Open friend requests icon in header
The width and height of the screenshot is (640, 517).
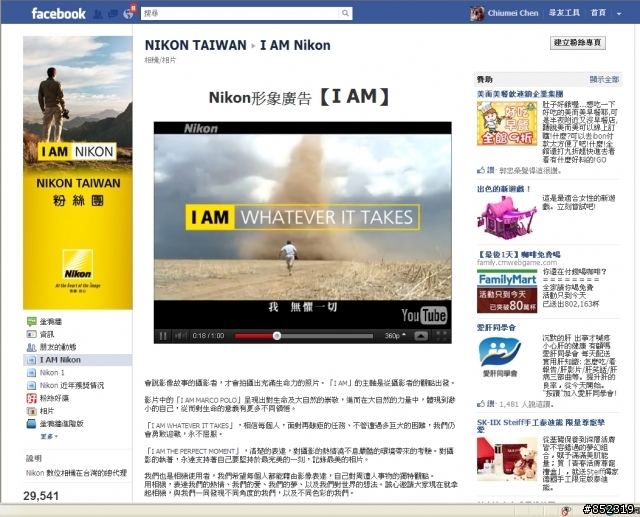click(98, 14)
